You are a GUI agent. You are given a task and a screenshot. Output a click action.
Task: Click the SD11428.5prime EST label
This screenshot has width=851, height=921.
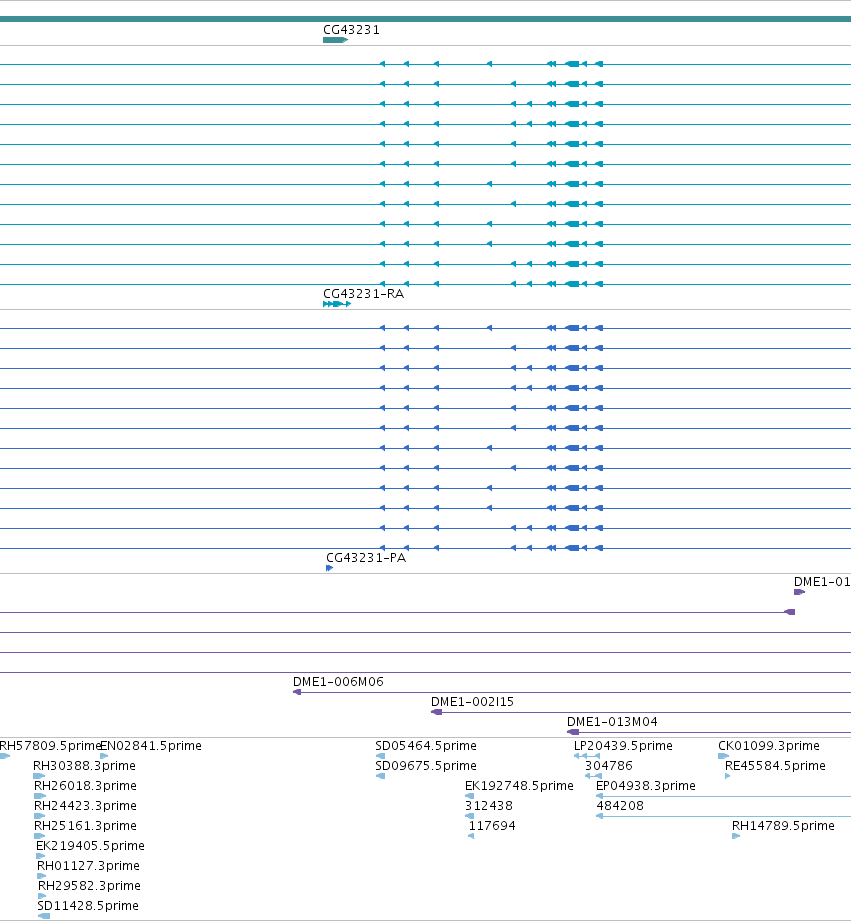[88, 906]
